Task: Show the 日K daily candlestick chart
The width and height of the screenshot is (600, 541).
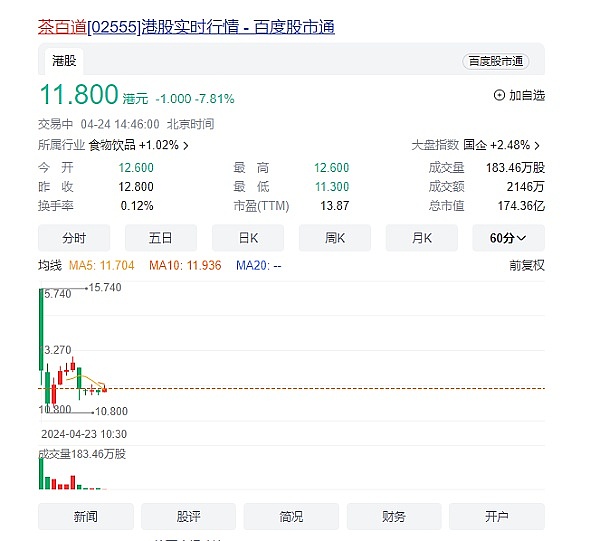Action: (x=248, y=238)
